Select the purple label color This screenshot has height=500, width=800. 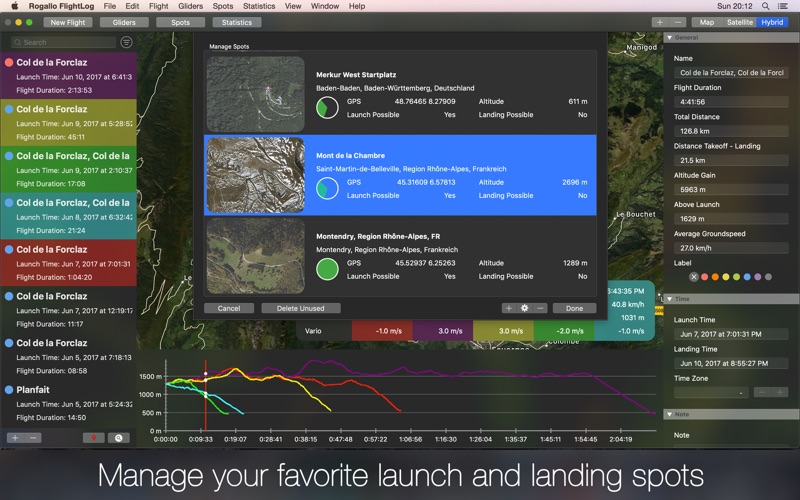758,277
